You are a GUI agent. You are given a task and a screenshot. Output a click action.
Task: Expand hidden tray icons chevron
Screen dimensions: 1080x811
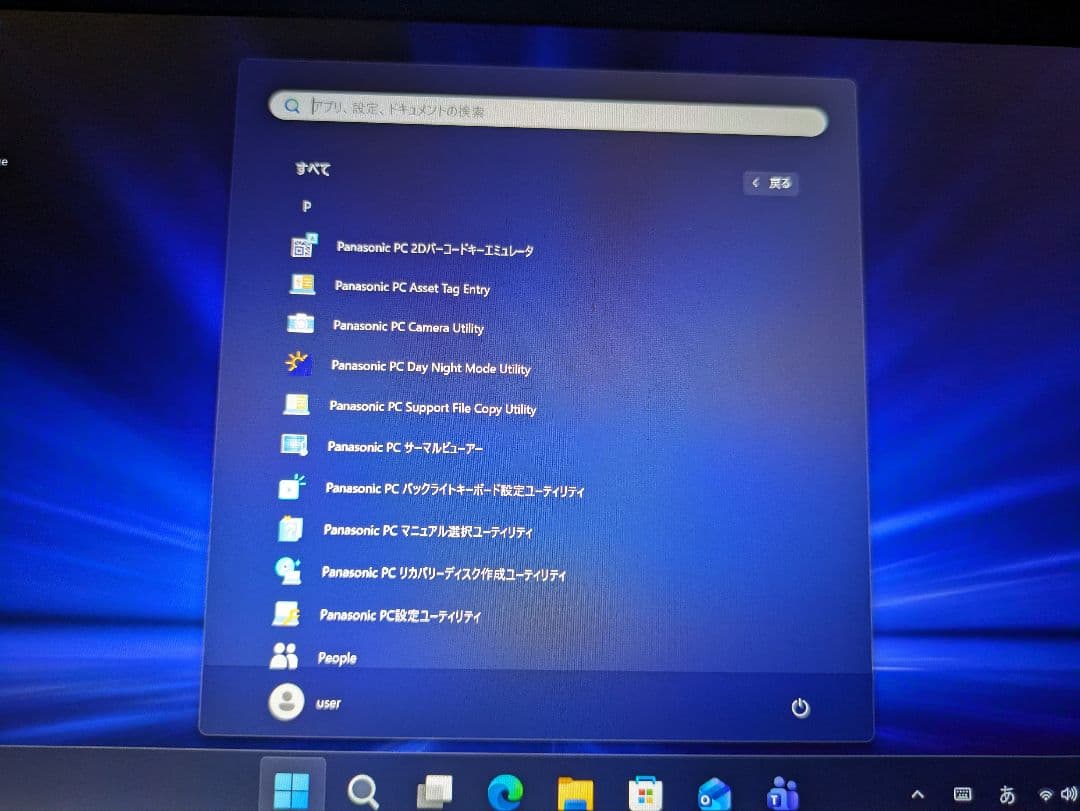[917, 794]
